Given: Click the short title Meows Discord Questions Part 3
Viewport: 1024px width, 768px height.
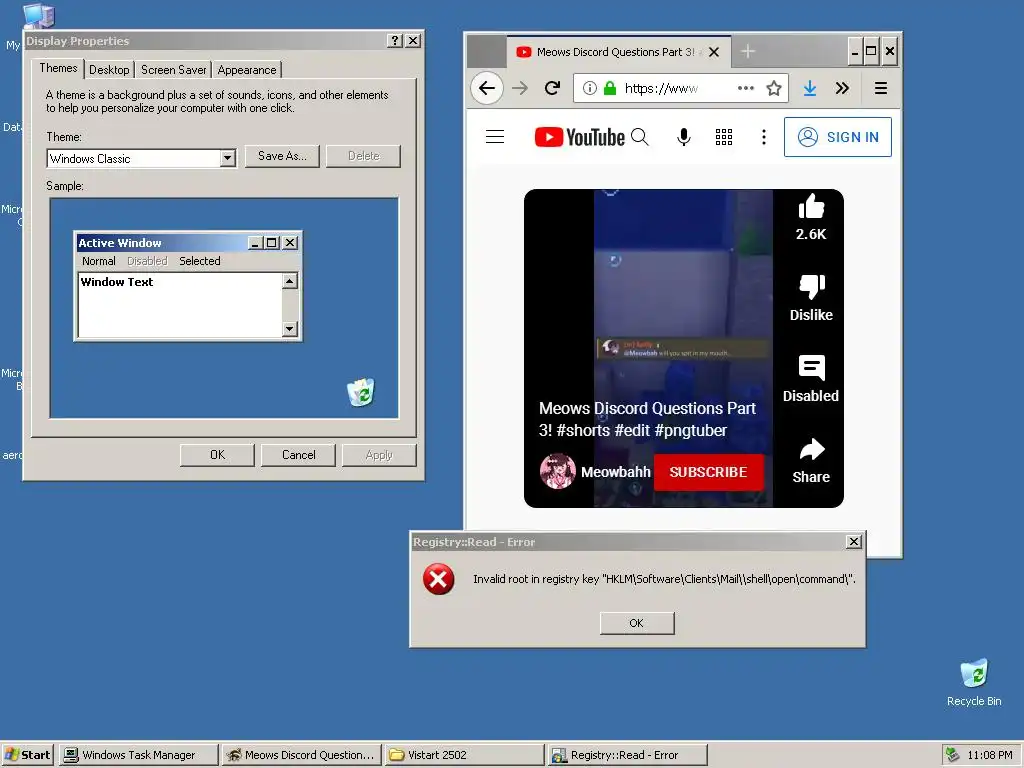Looking at the screenshot, I should click(x=647, y=419).
